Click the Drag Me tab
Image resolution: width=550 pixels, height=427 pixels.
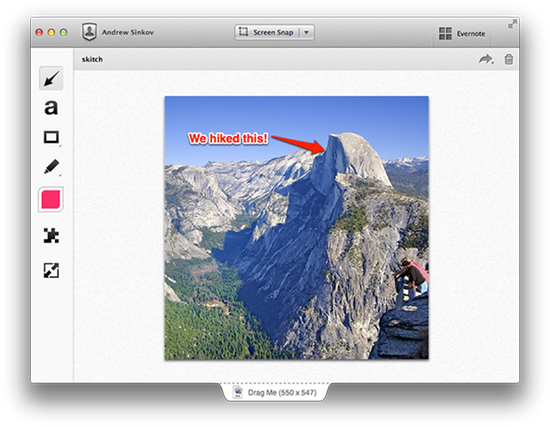(x=276, y=393)
